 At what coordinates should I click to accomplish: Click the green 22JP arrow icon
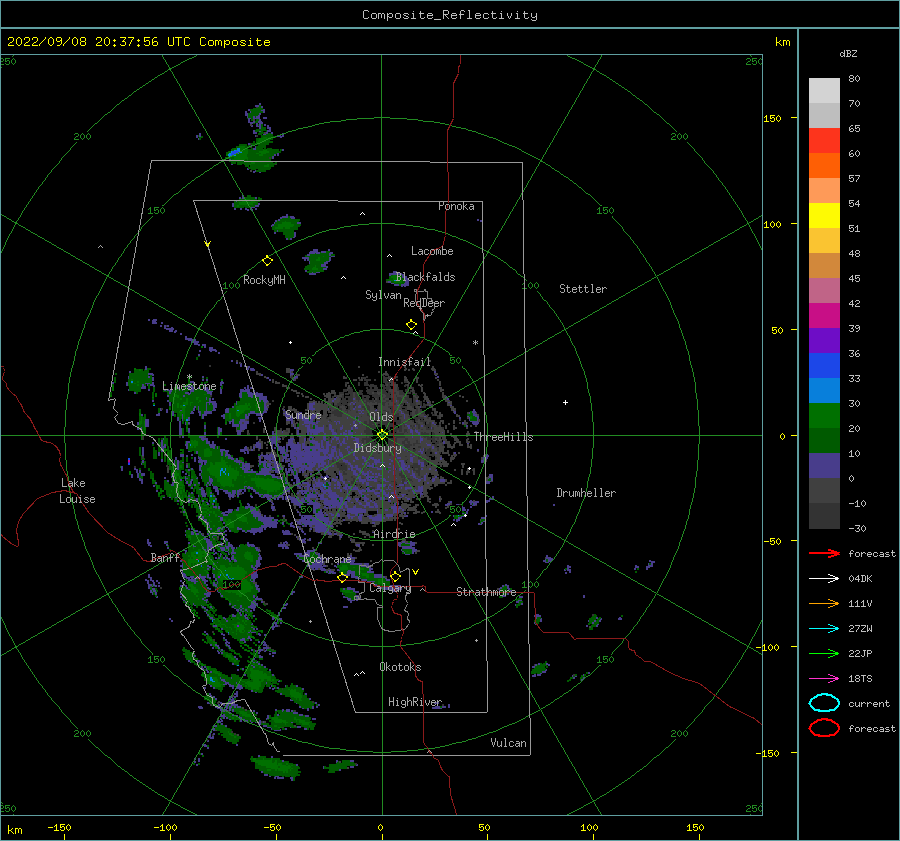click(824, 653)
